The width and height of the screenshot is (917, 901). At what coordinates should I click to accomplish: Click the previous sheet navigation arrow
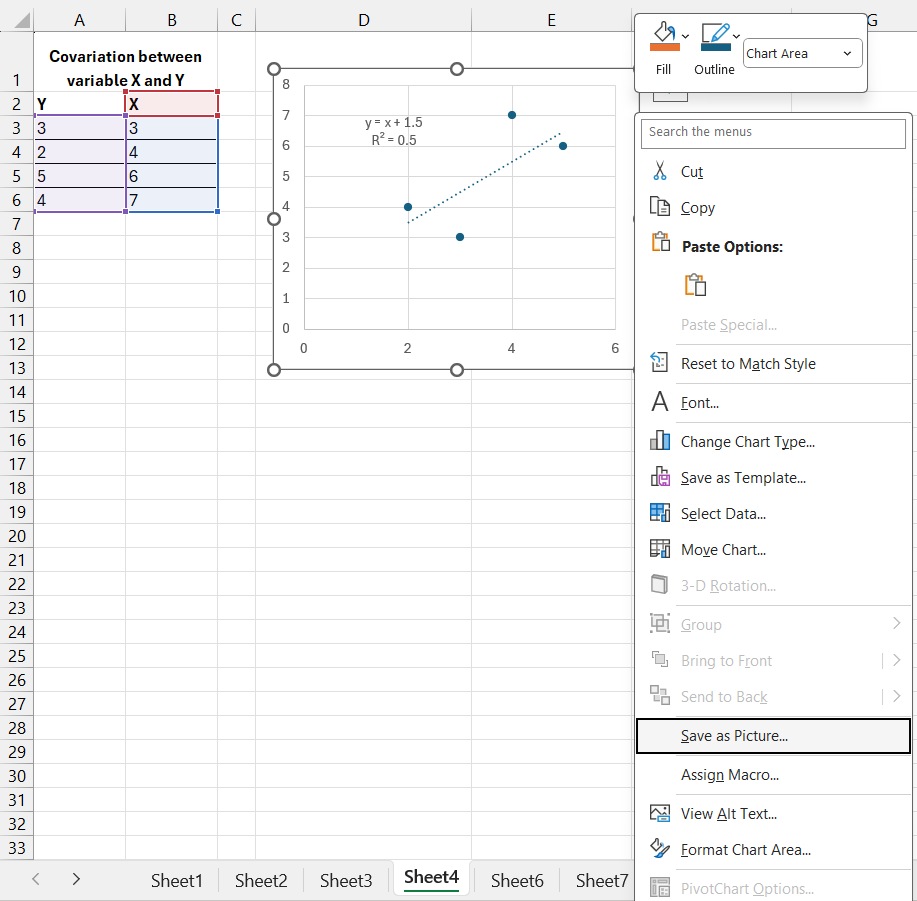36,878
